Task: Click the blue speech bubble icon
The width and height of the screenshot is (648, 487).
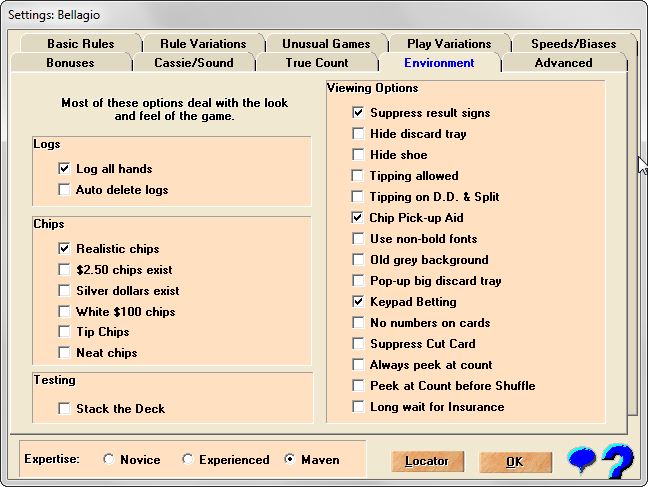Action: click(x=581, y=459)
